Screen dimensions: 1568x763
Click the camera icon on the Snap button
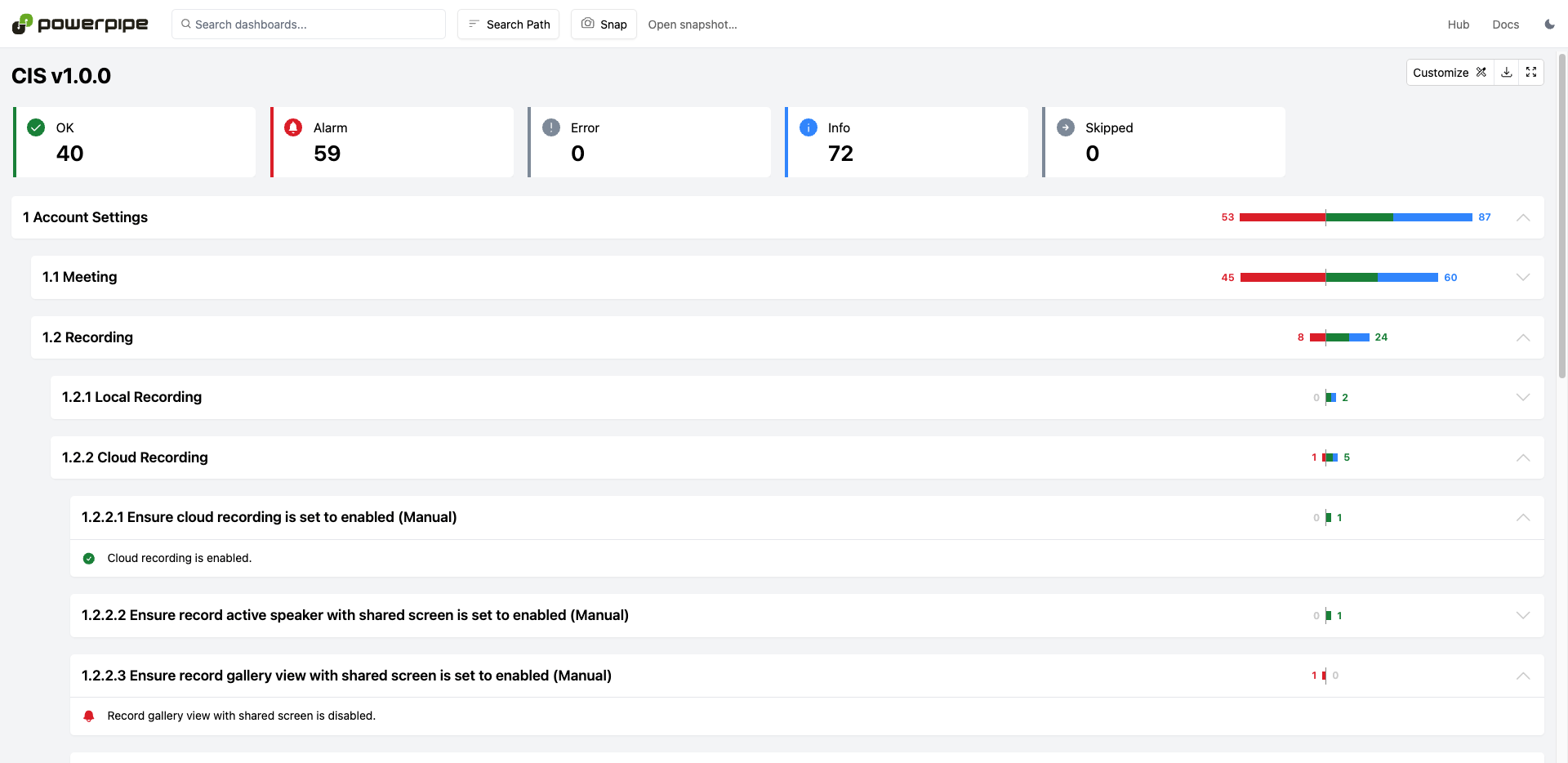coord(588,24)
